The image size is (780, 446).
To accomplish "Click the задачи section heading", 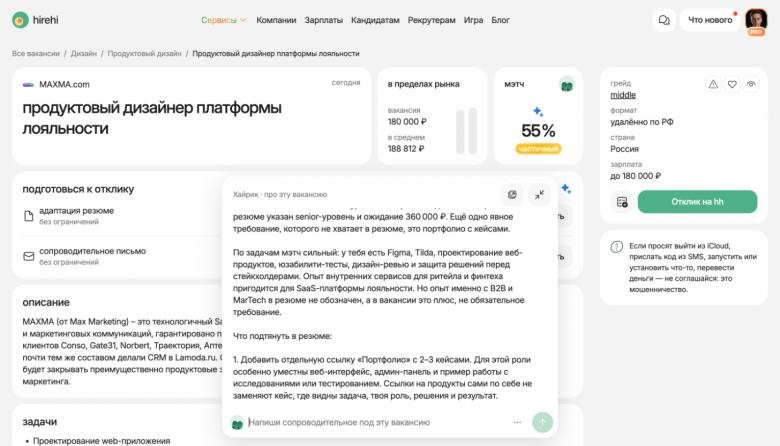I will click(x=40, y=422).
